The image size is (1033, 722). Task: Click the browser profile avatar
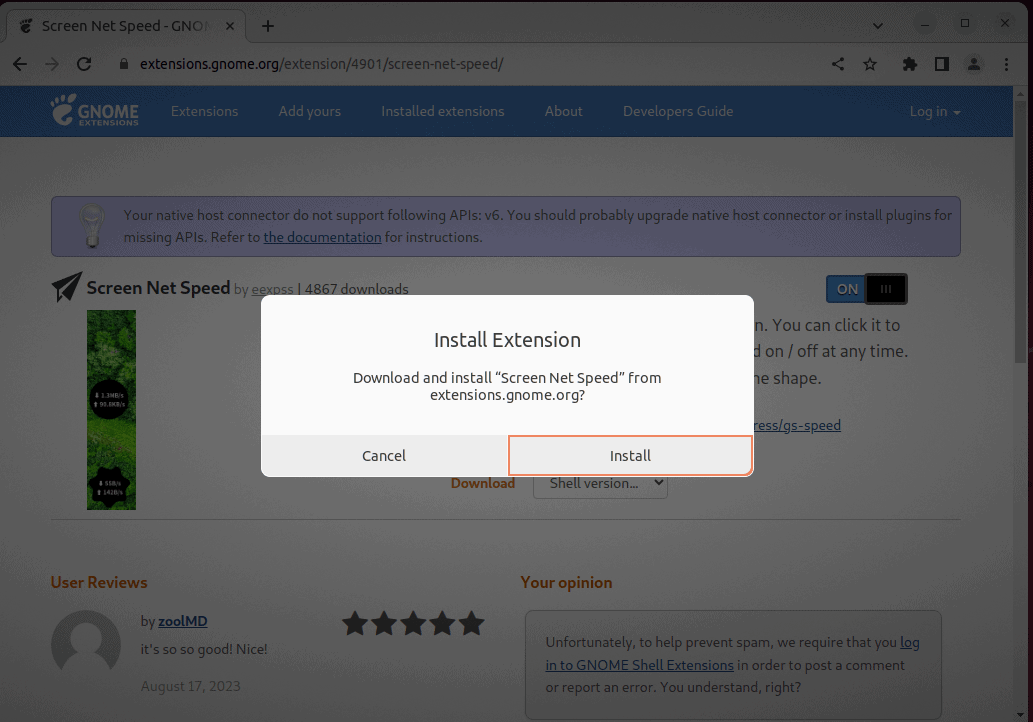pyautogui.click(x=973, y=62)
